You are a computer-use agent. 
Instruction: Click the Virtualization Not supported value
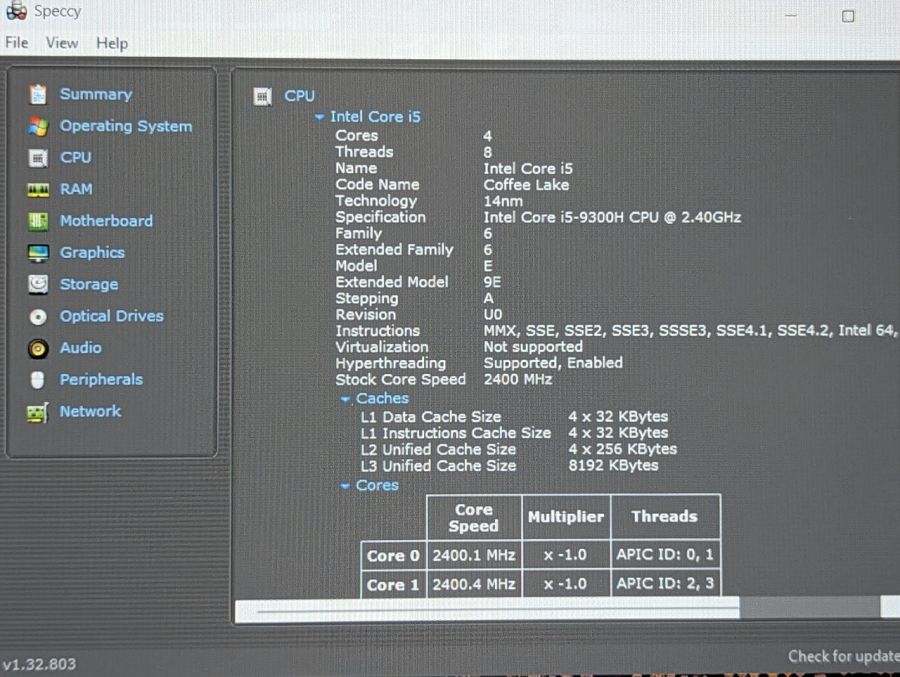pos(533,347)
